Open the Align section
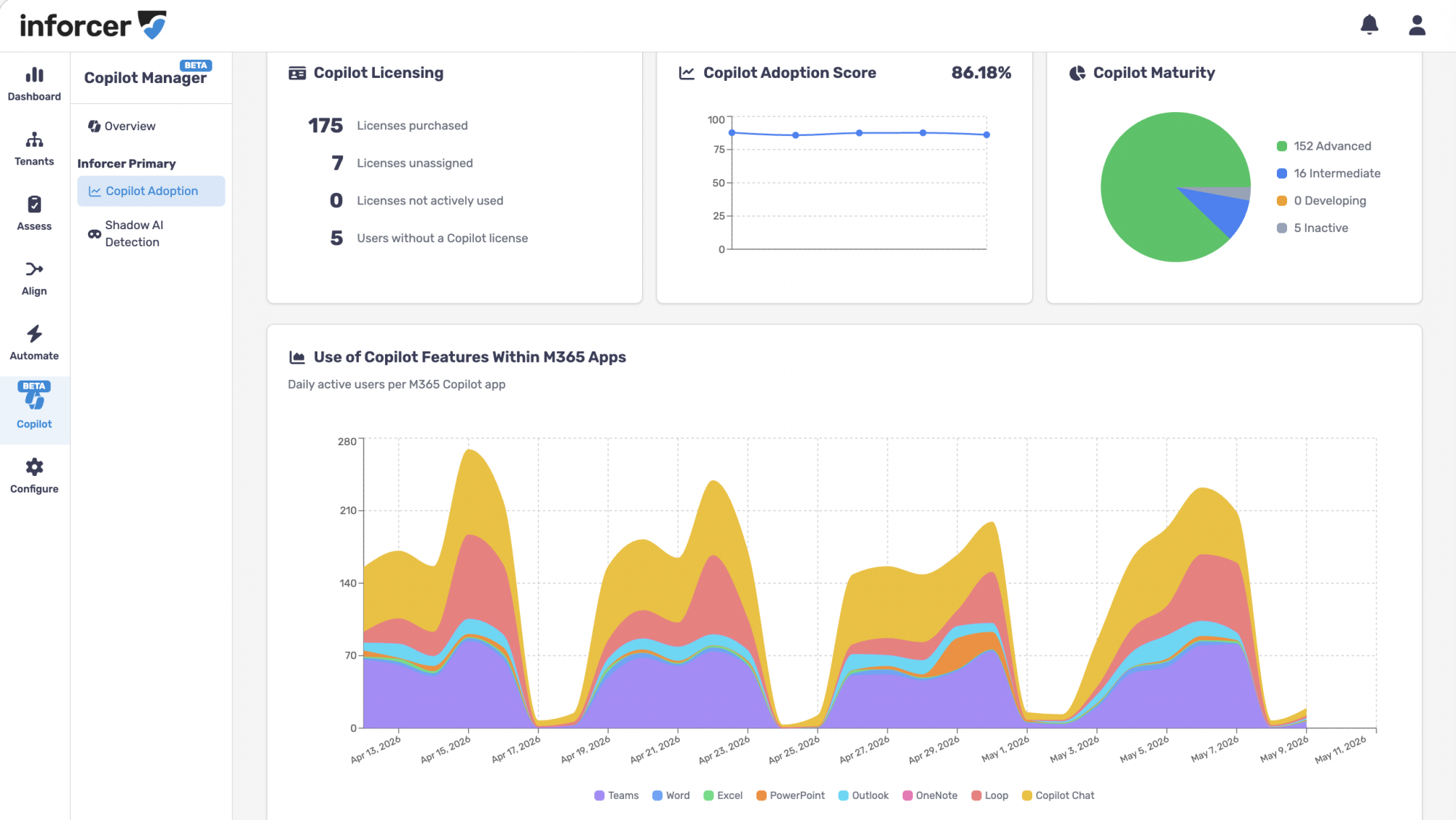This screenshot has width=1456, height=820. coord(34,279)
